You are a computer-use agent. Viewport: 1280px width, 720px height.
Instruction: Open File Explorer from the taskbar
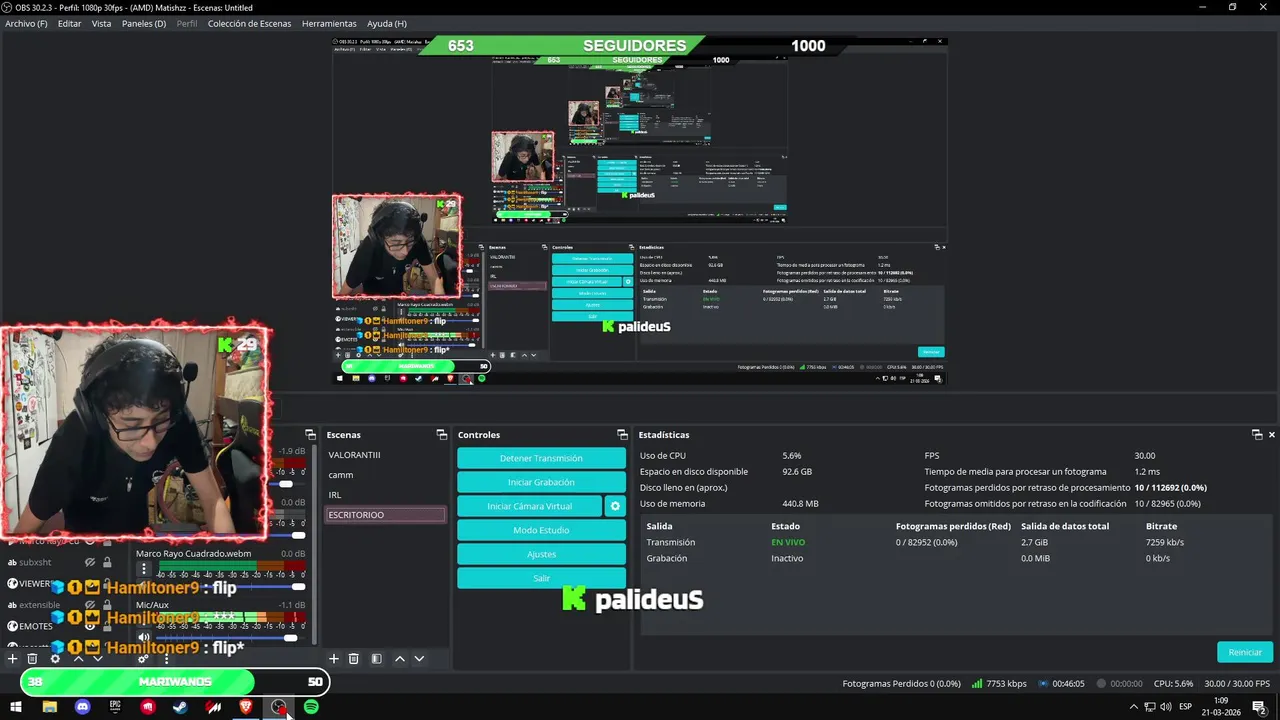49,707
